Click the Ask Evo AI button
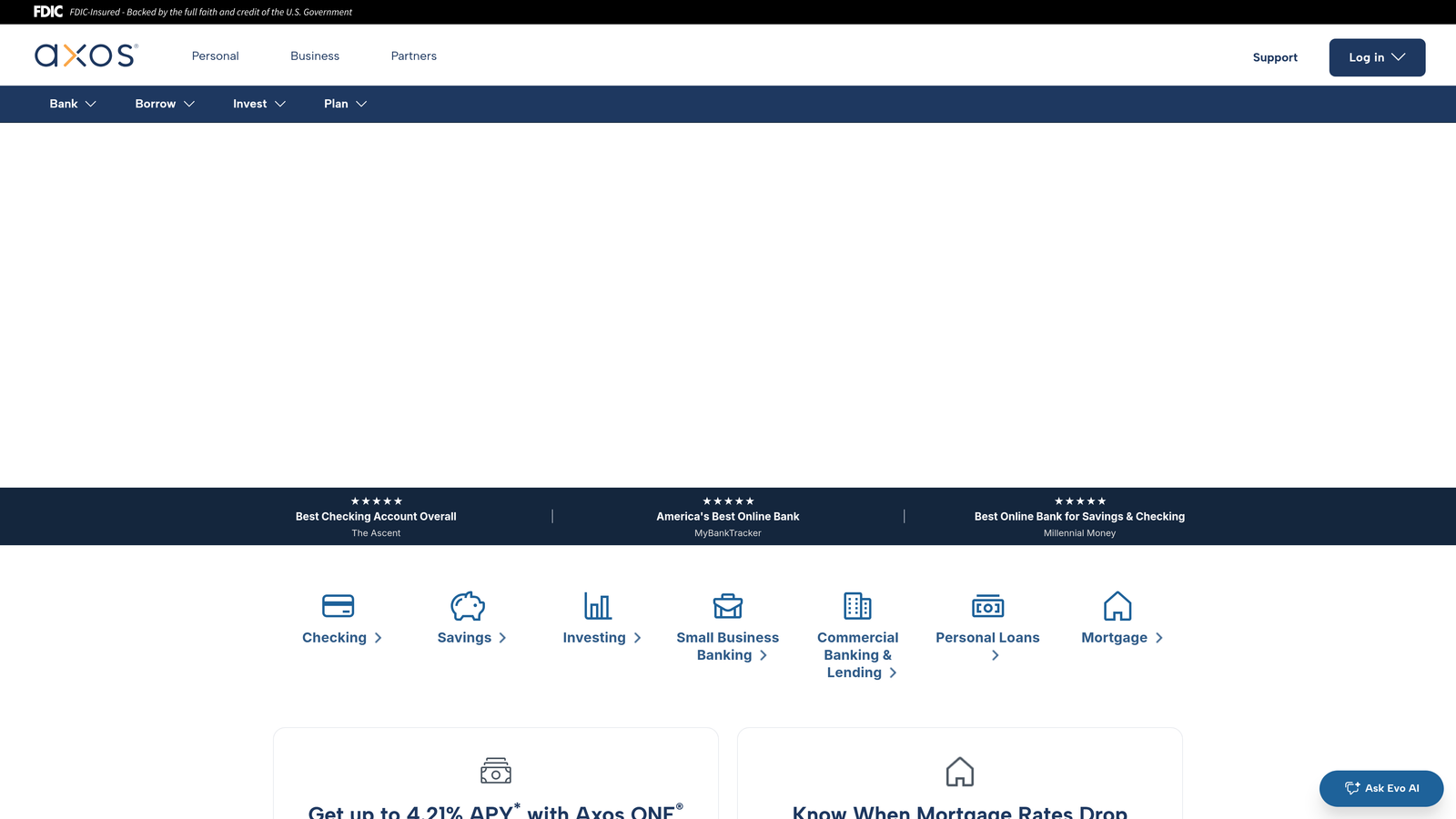The image size is (1456, 819). pos(1381,788)
